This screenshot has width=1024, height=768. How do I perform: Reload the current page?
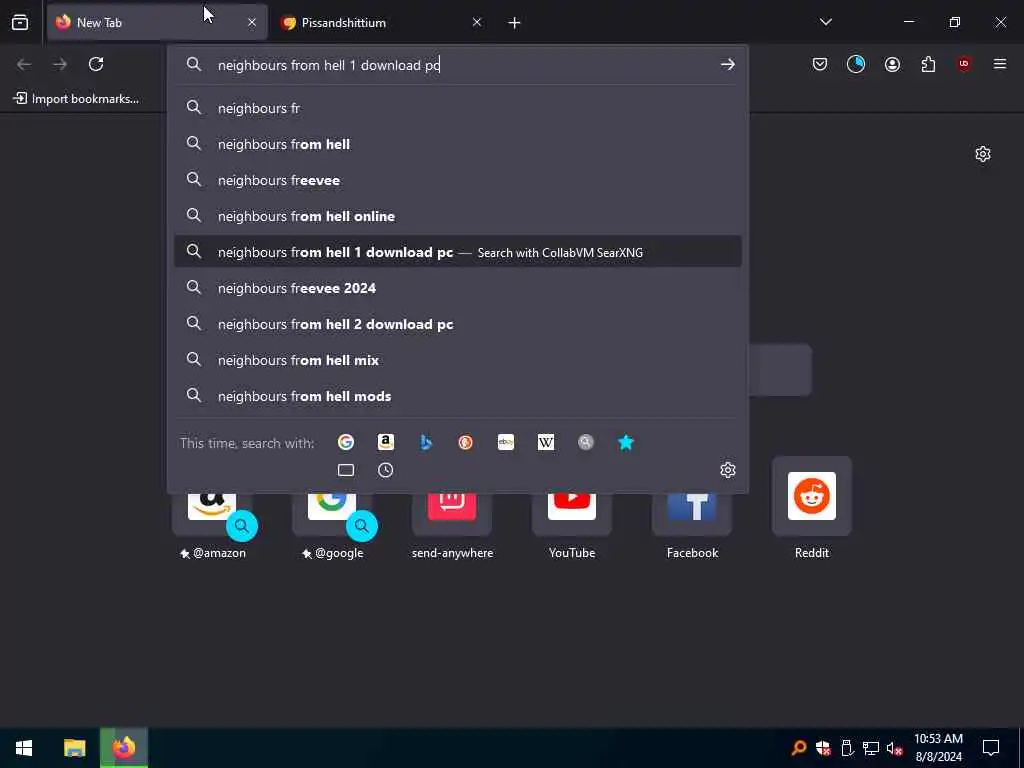point(96,64)
